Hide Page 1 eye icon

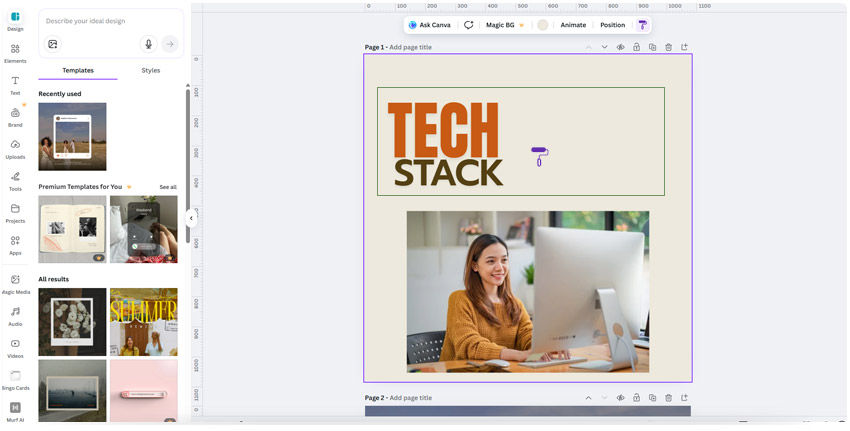[x=621, y=47]
